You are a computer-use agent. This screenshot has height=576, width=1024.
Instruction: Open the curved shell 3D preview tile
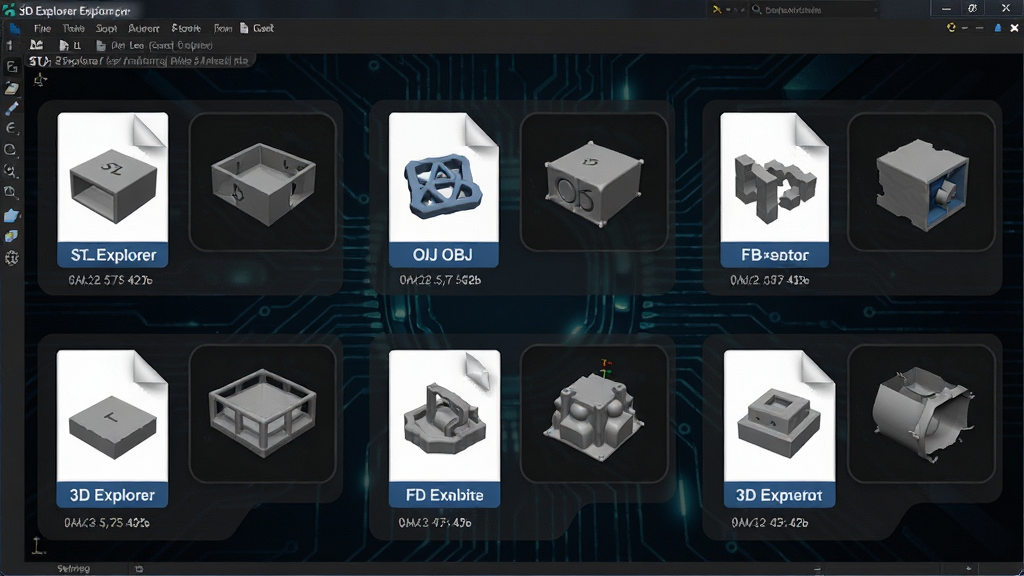pyautogui.click(x=921, y=414)
